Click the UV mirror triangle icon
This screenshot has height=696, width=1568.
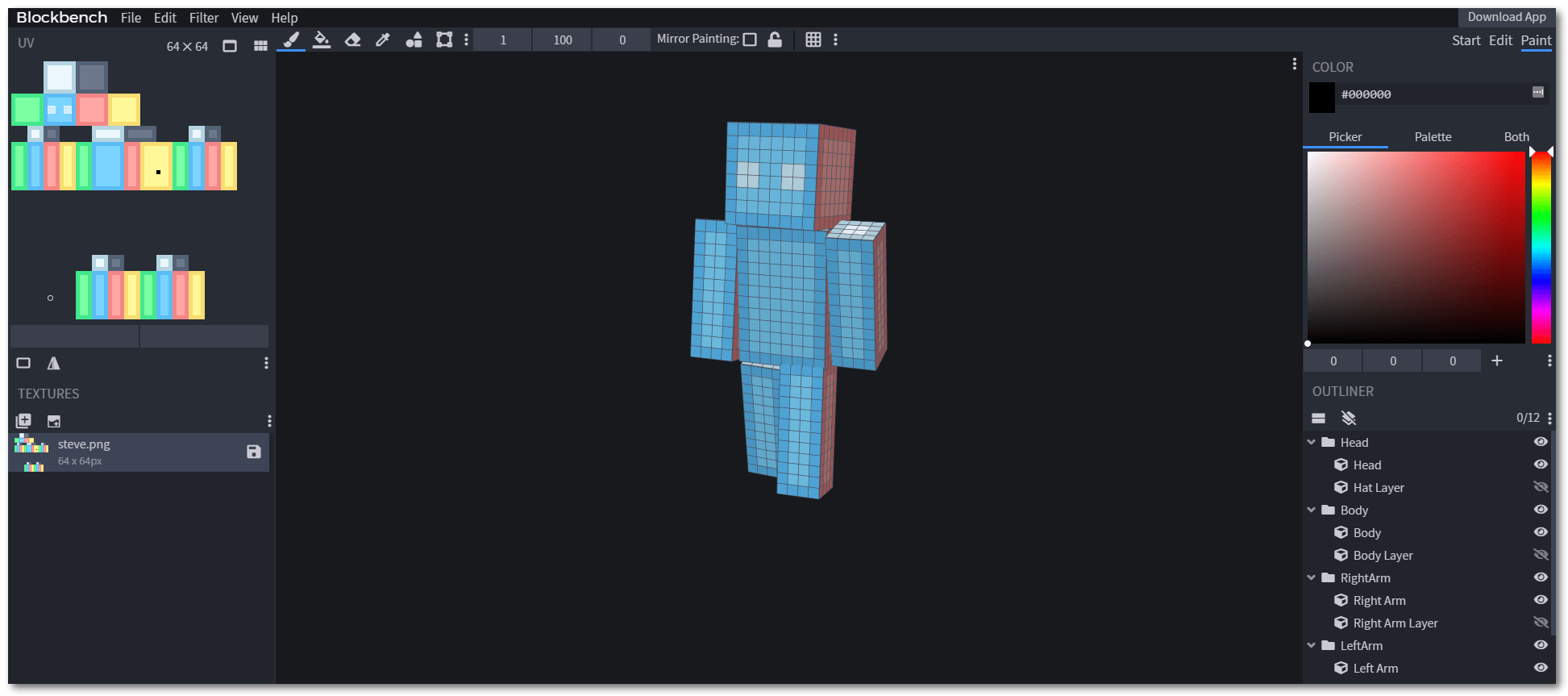tap(53, 363)
